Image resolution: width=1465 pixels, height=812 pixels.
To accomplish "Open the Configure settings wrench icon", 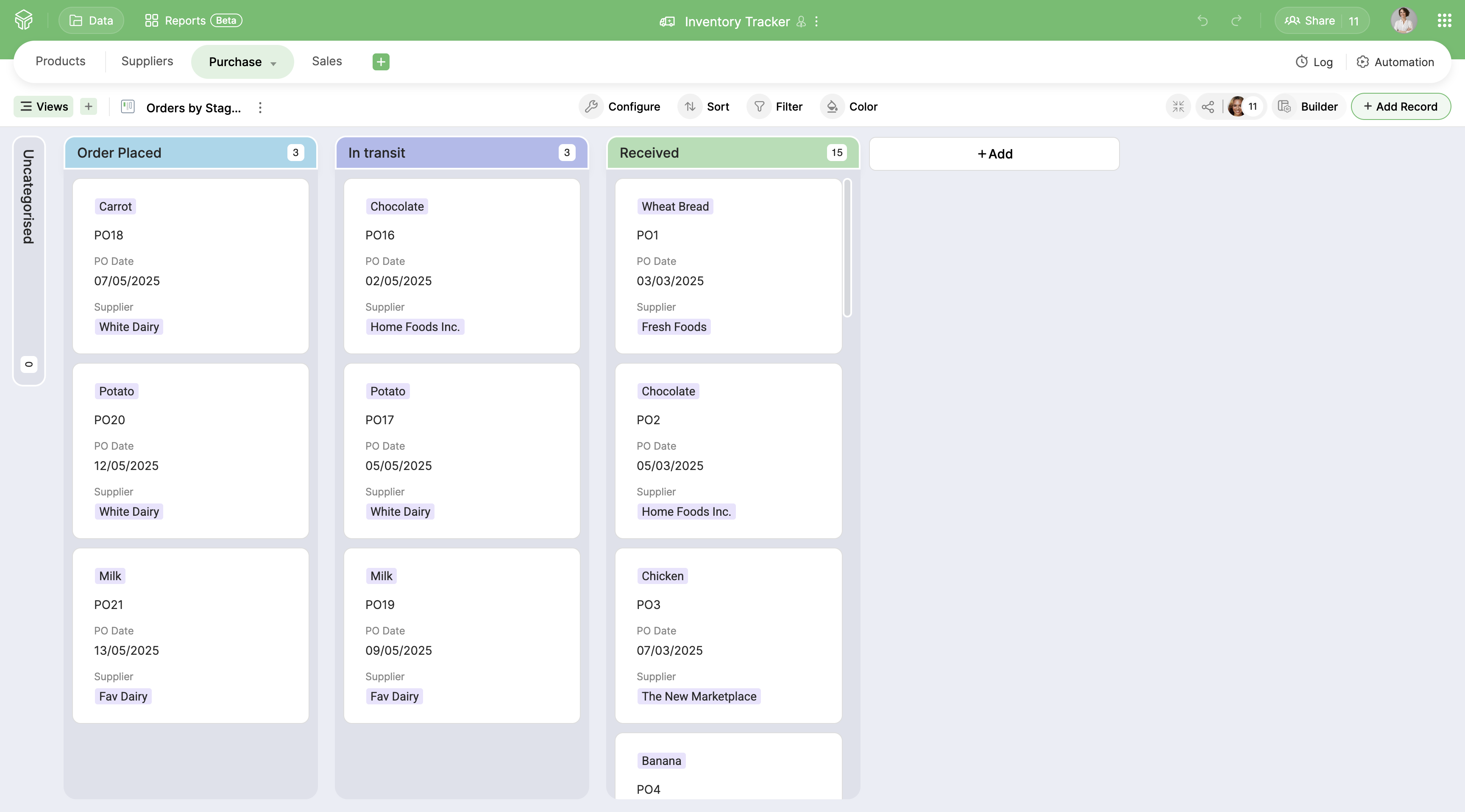I will coord(591,106).
